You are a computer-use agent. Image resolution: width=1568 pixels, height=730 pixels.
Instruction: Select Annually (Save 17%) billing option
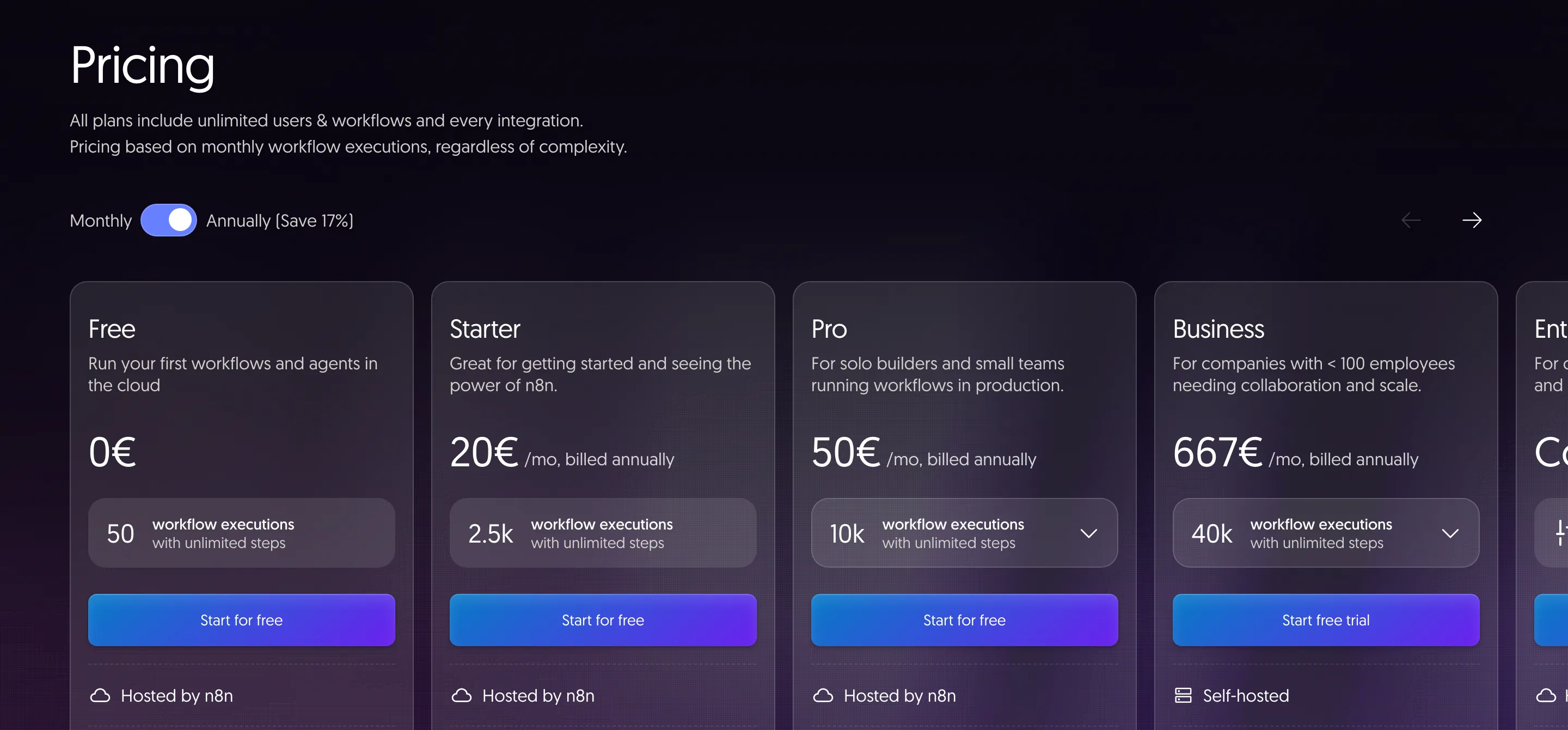tap(280, 221)
